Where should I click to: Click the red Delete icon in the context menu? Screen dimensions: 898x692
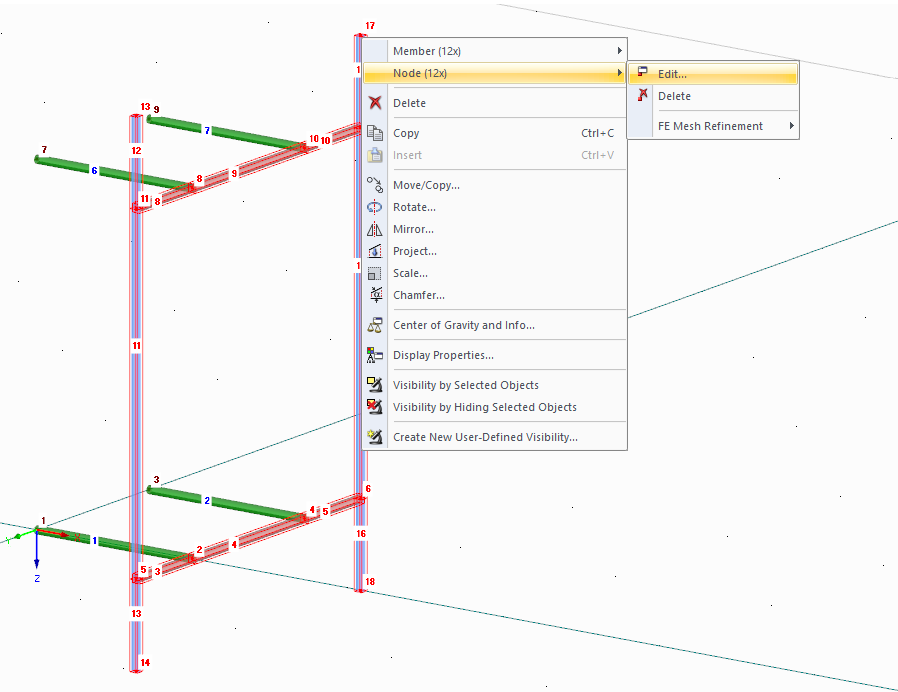coord(374,103)
